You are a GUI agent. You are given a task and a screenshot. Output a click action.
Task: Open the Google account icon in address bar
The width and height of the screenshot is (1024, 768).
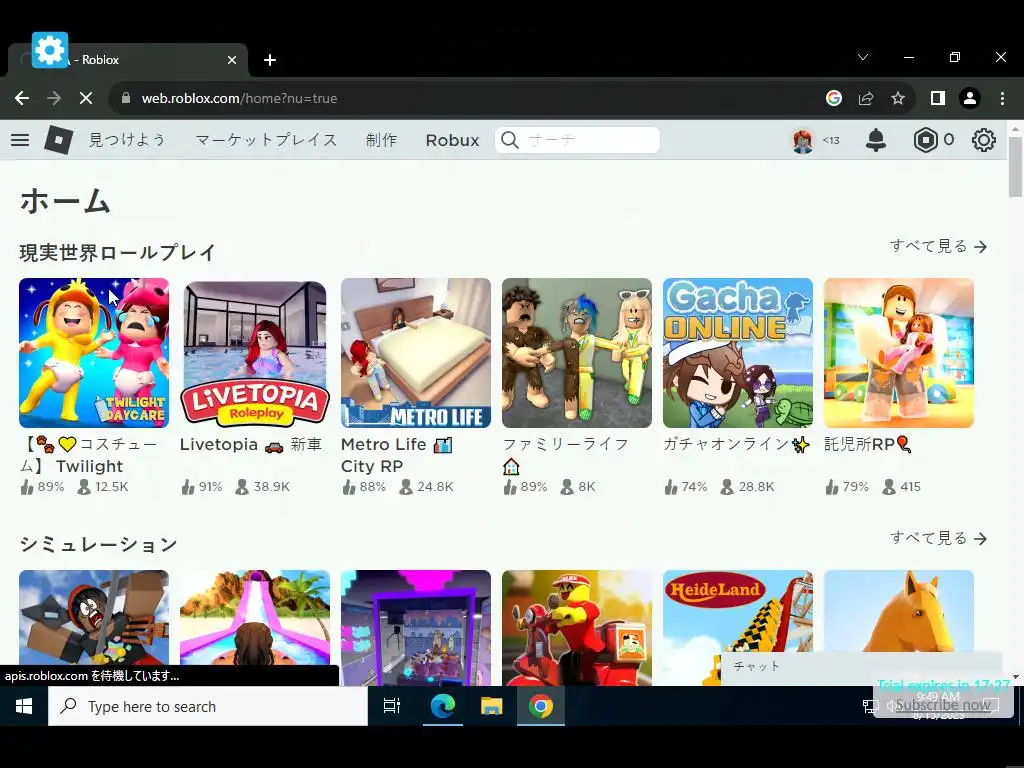coord(834,98)
